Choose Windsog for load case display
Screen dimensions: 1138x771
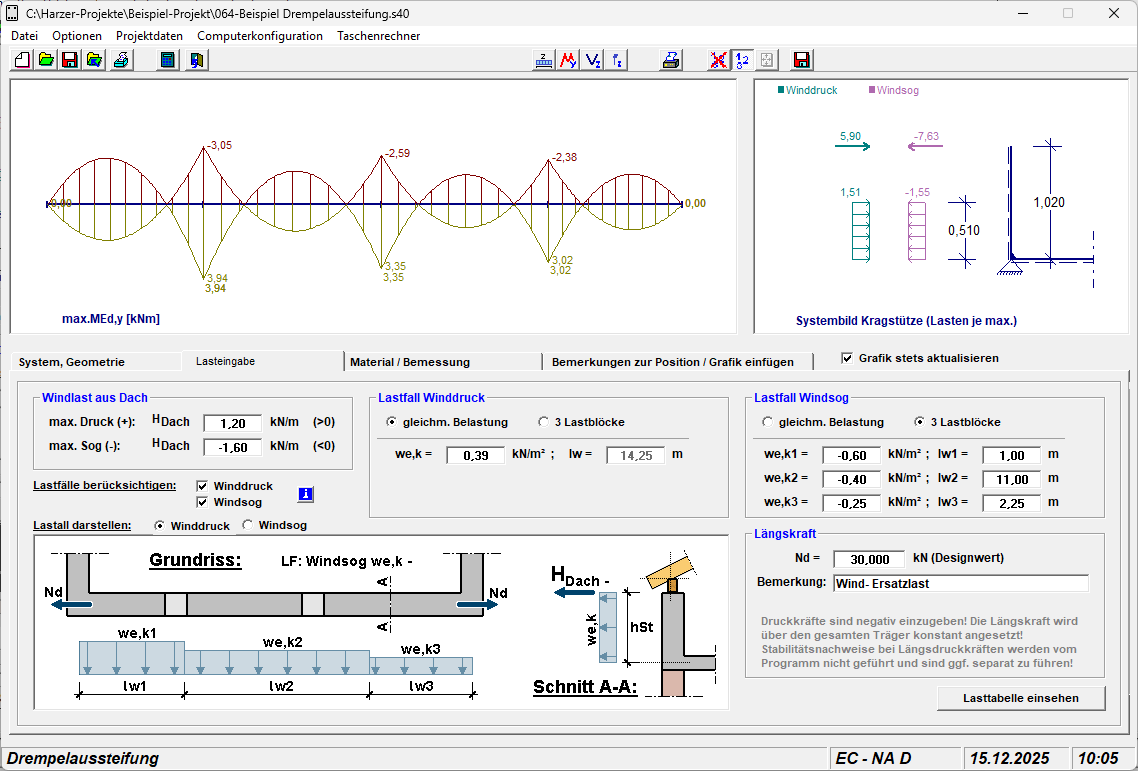coord(246,525)
